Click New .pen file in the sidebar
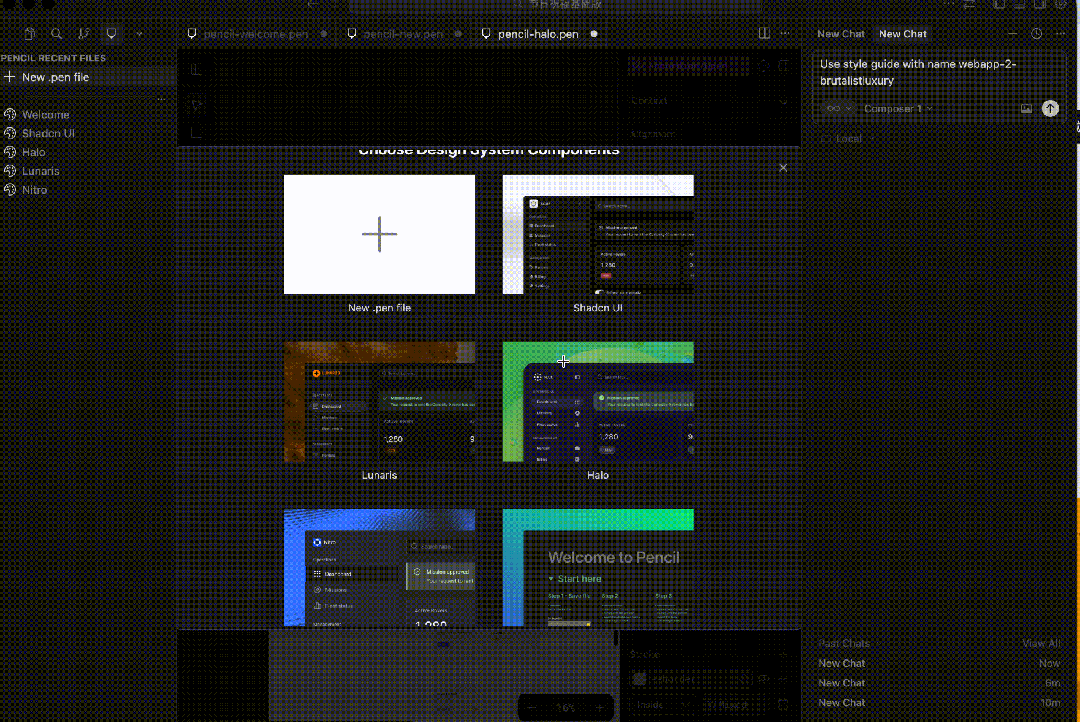The image size is (1080, 722). tap(55, 77)
